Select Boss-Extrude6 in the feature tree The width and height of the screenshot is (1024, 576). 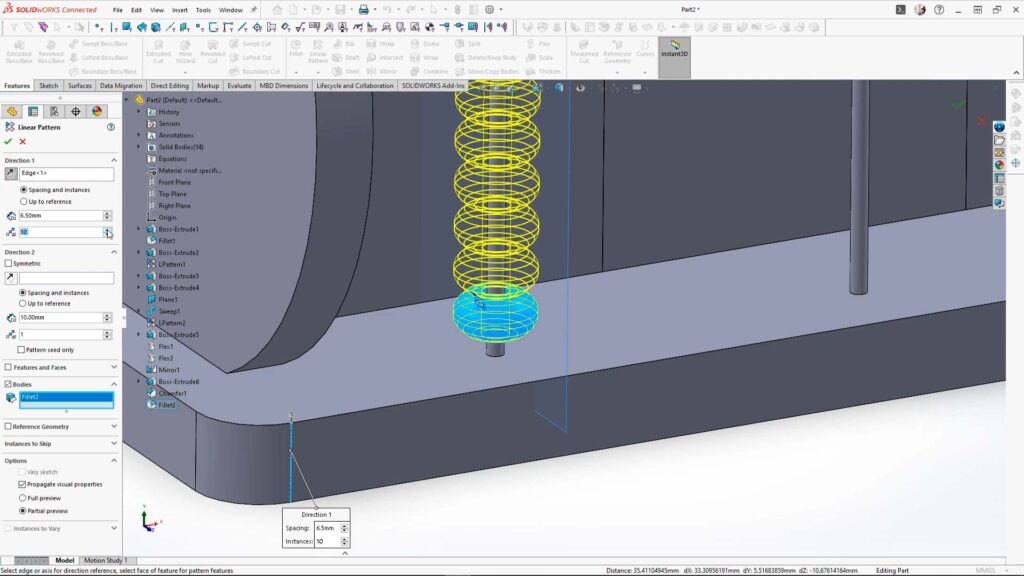(x=178, y=382)
